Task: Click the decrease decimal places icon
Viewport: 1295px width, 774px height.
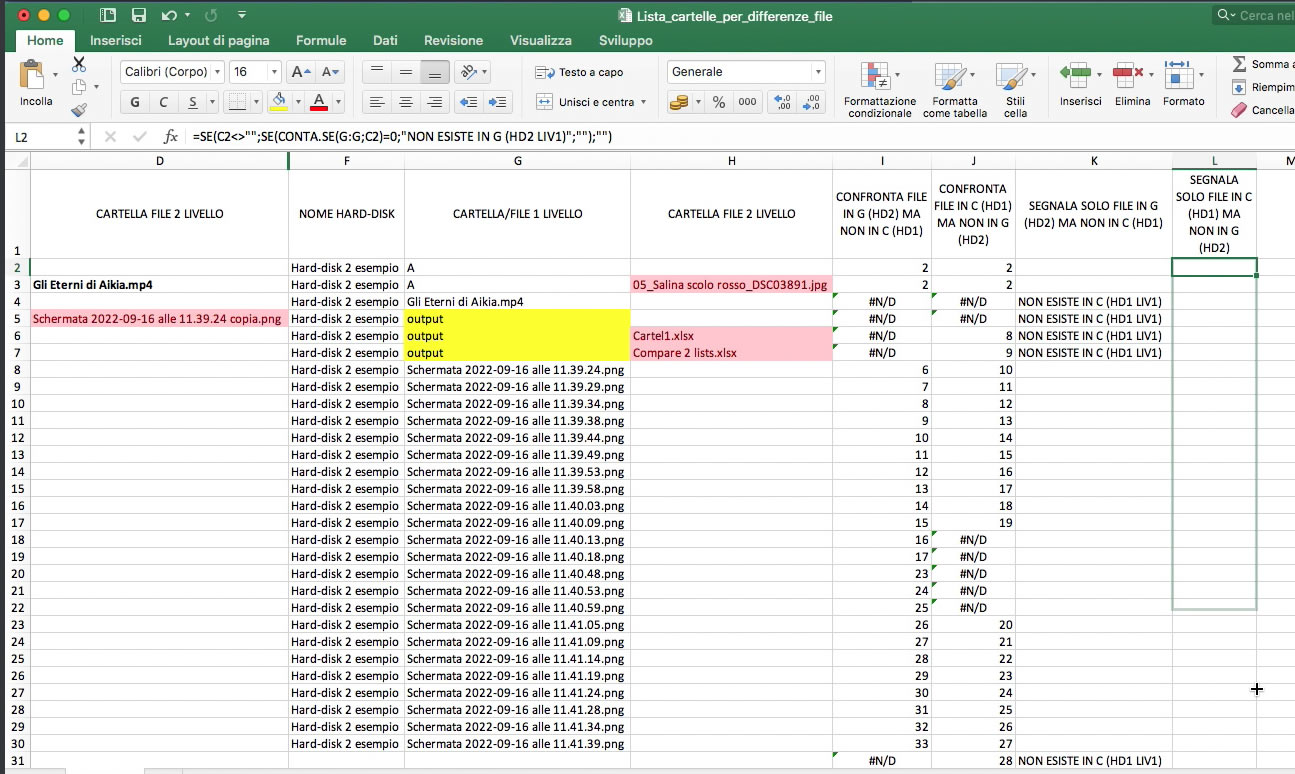Action: (x=813, y=102)
